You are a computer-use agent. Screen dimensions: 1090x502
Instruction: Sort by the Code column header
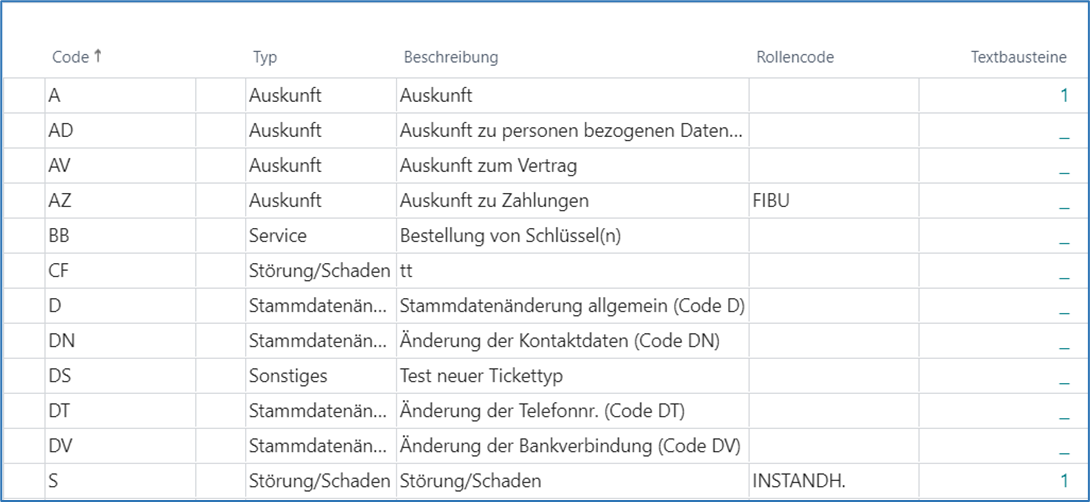(x=70, y=58)
